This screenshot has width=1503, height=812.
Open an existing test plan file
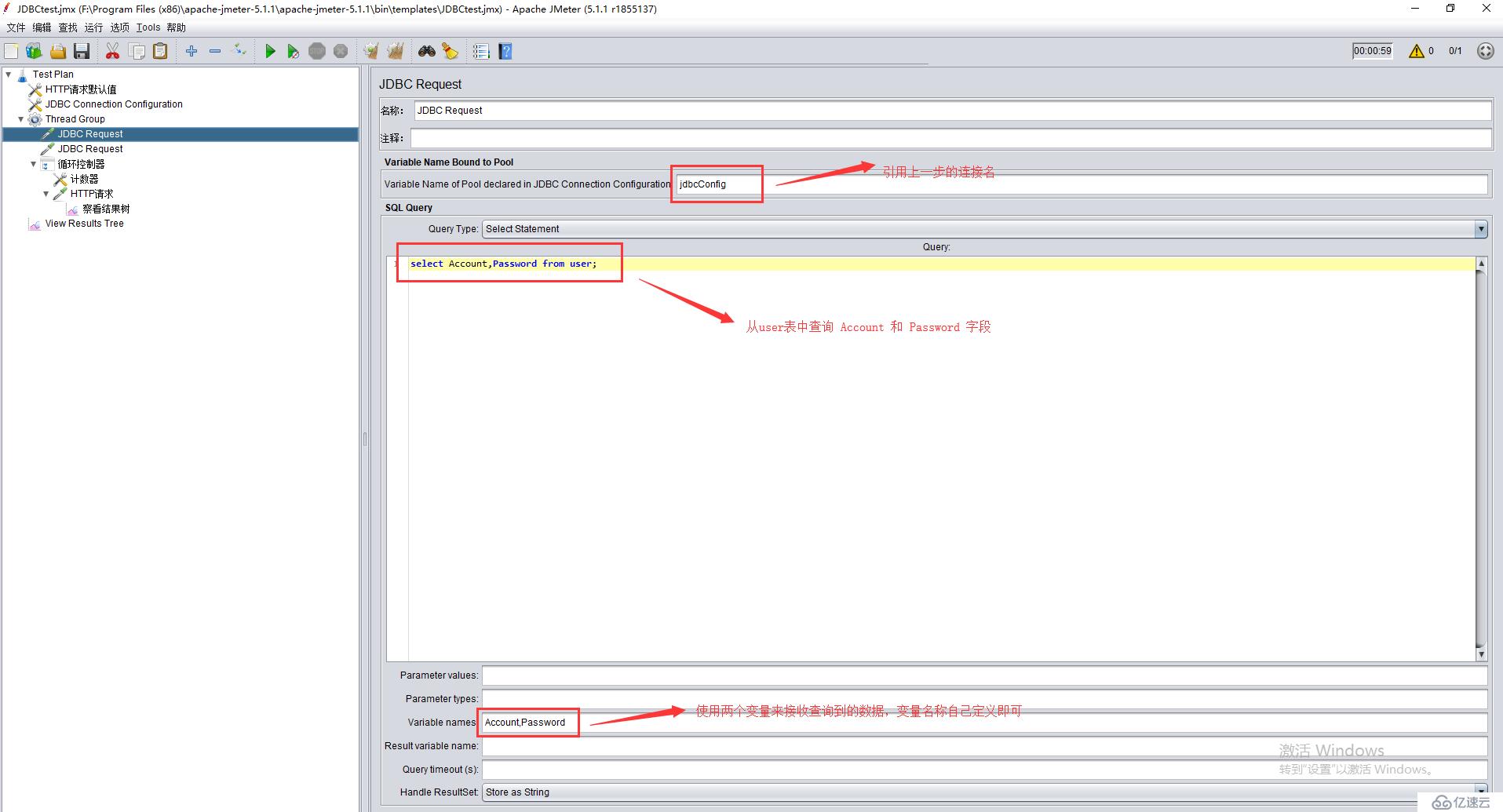(58, 51)
